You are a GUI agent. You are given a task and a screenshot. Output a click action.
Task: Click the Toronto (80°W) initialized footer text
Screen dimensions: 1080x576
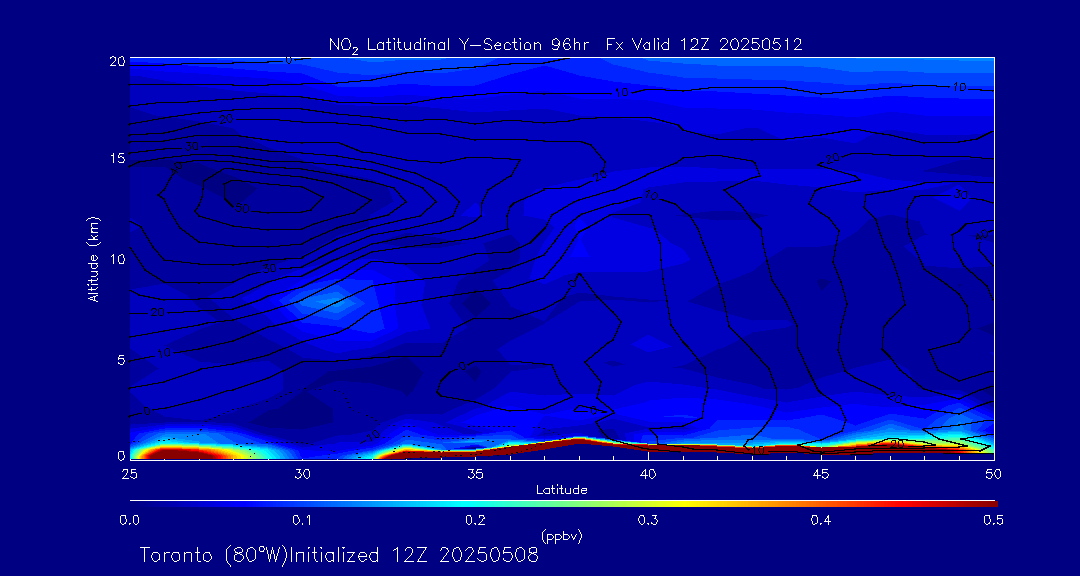click(x=339, y=555)
